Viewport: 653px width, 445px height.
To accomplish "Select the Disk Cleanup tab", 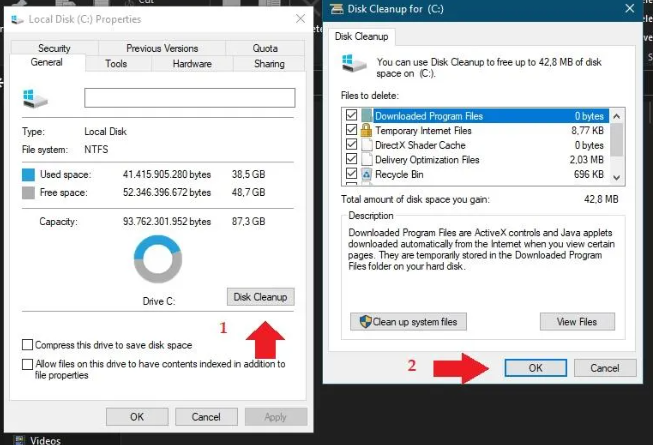I will click(361, 37).
